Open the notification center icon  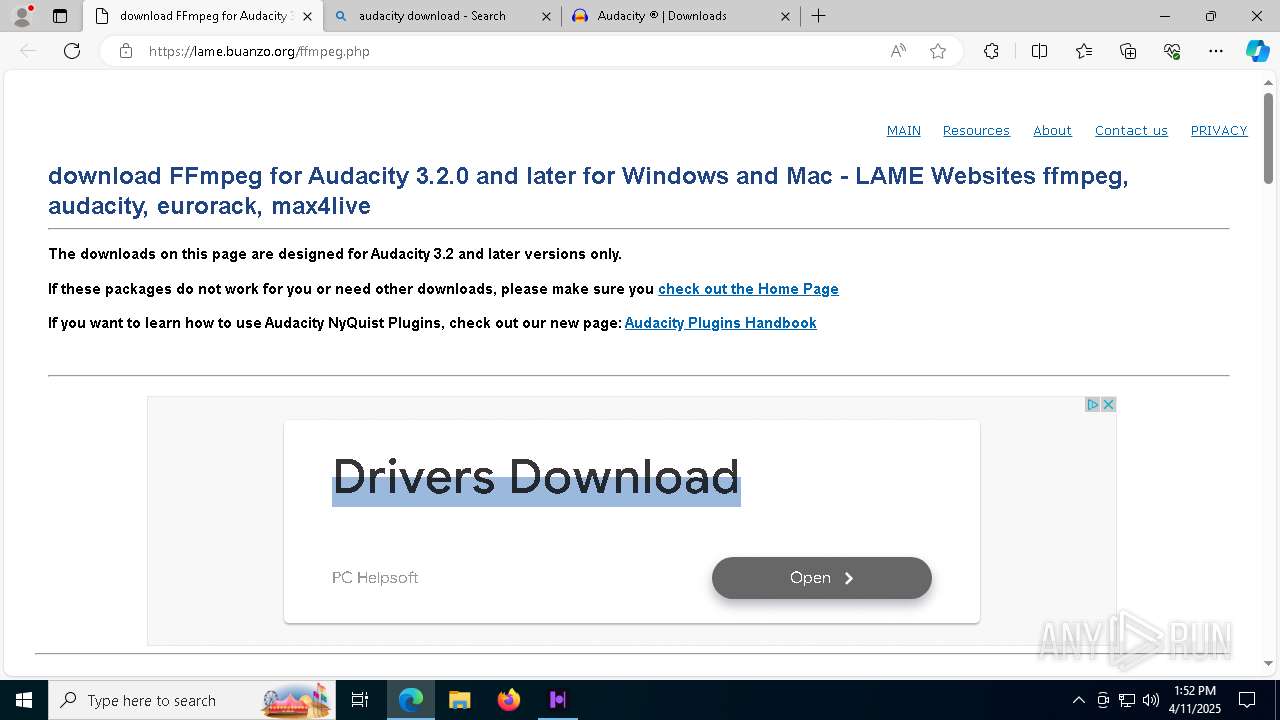pos(1247,700)
